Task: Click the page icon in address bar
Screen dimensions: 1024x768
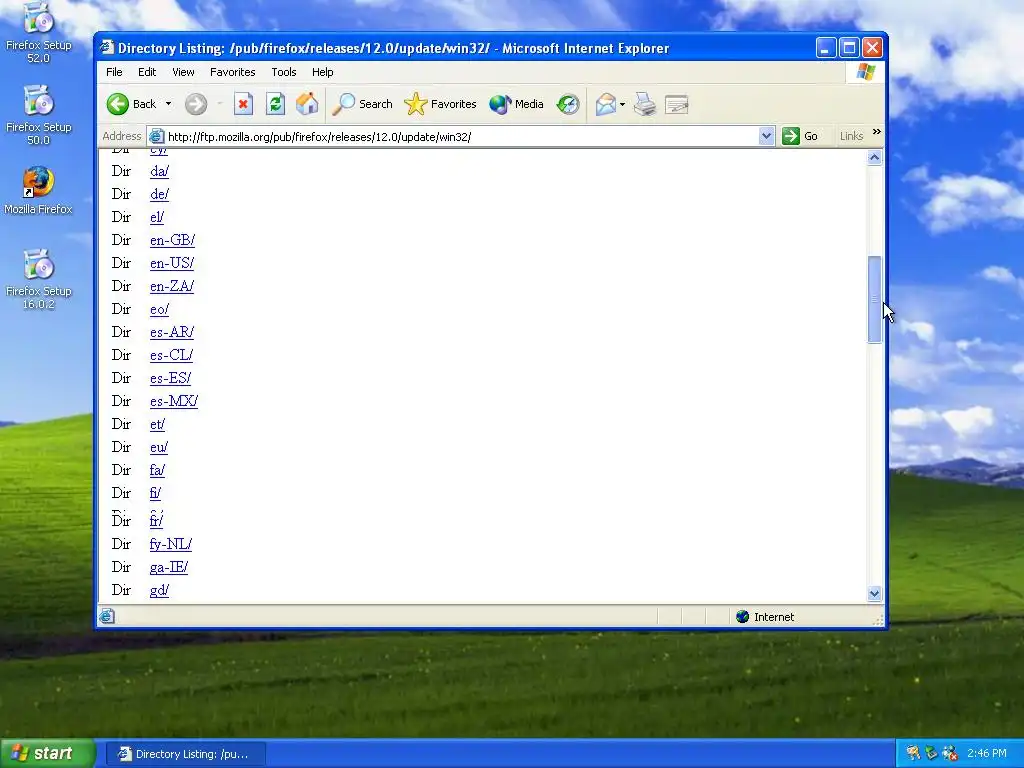Action: click(156, 136)
